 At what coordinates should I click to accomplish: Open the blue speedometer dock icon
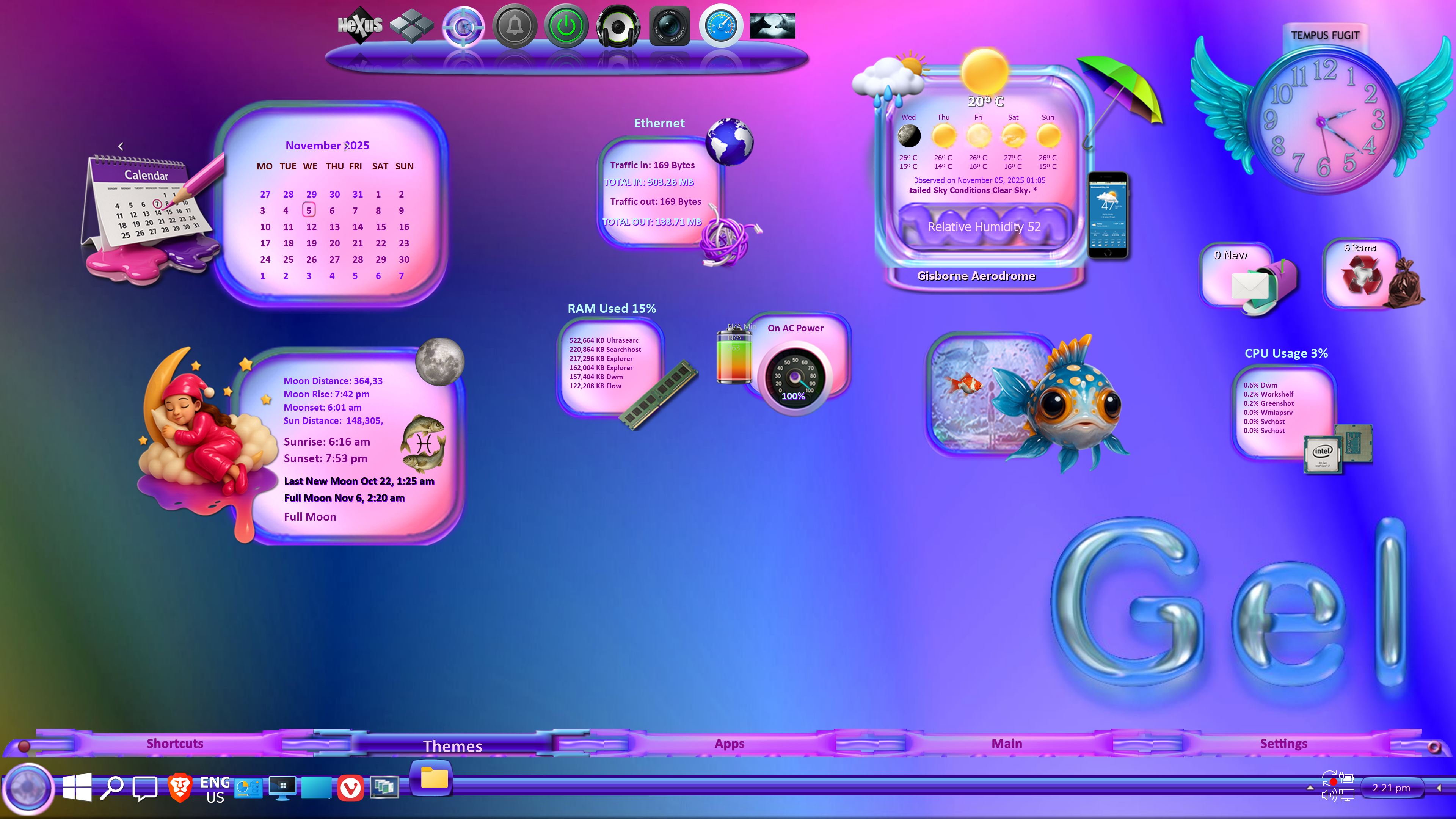[x=721, y=26]
